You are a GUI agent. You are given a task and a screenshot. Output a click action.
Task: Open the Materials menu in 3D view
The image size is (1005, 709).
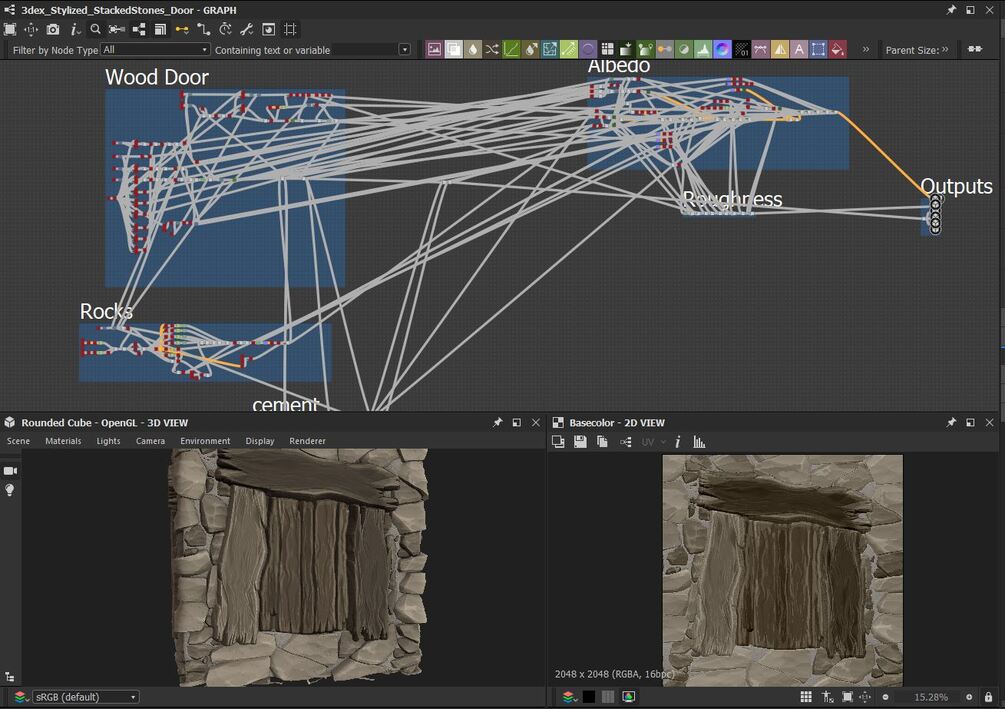pos(63,441)
